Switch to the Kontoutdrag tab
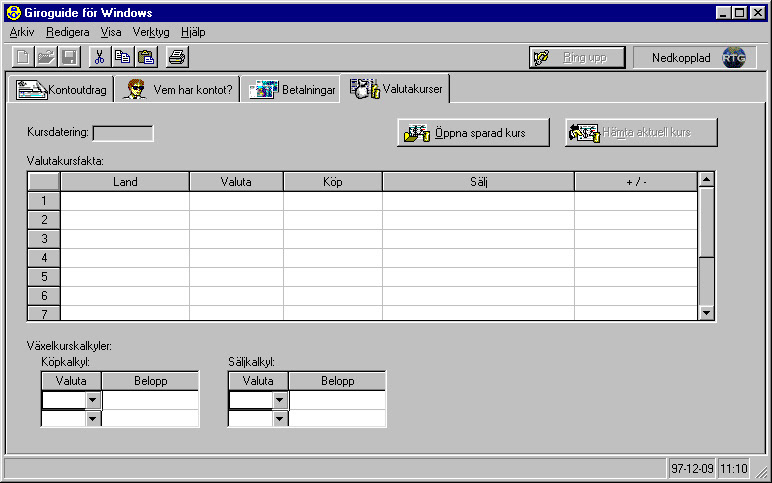The height and width of the screenshot is (483, 772). [x=61, y=90]
